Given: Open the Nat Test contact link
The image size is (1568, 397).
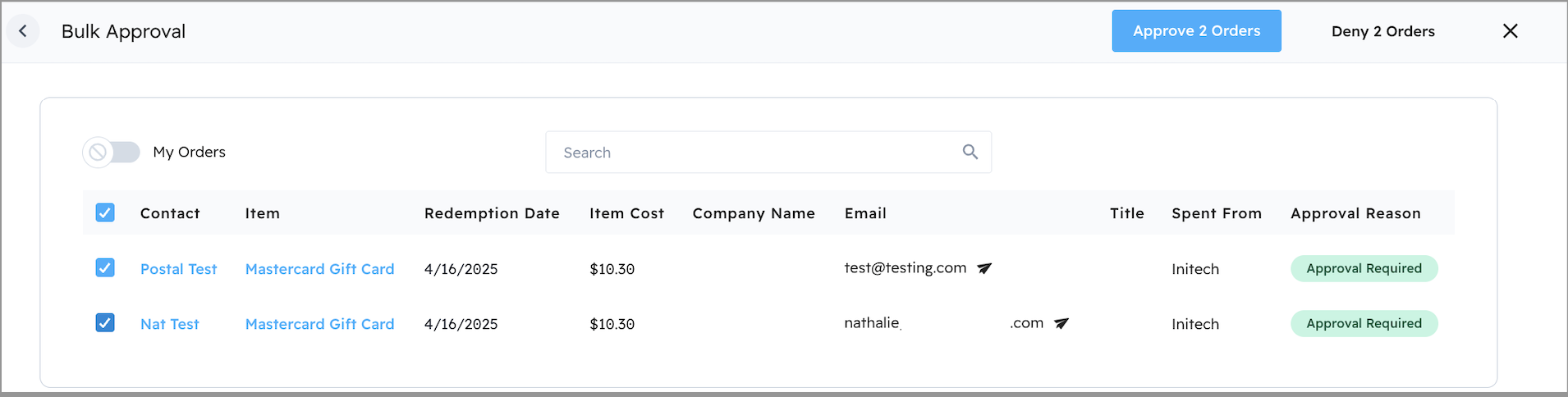Looking at the screenshot, I should (169, 324).
